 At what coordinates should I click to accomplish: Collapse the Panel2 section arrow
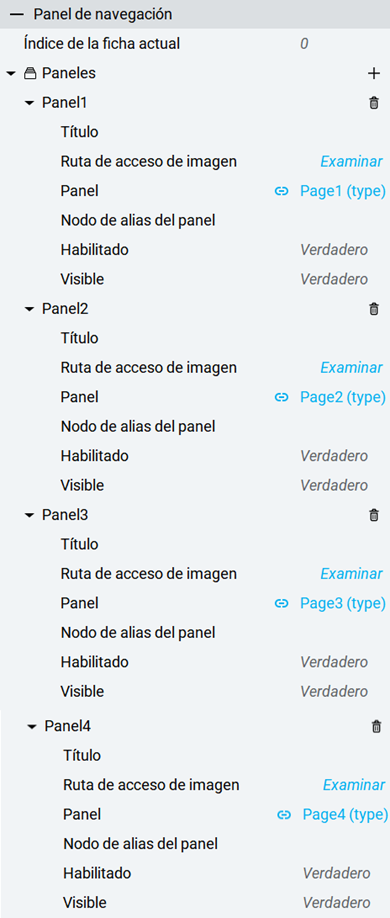coord(30,309)
